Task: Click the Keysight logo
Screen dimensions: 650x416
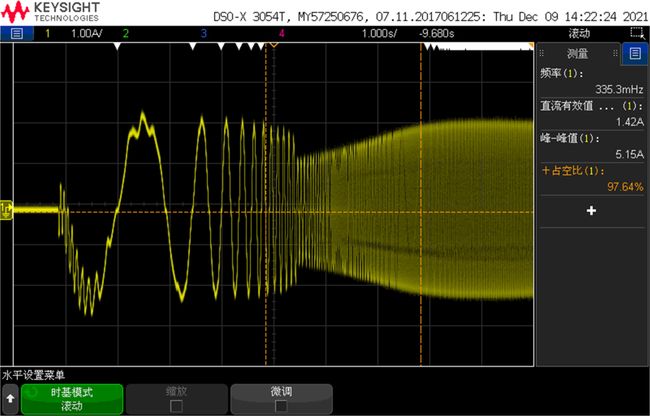Action: 51,12
